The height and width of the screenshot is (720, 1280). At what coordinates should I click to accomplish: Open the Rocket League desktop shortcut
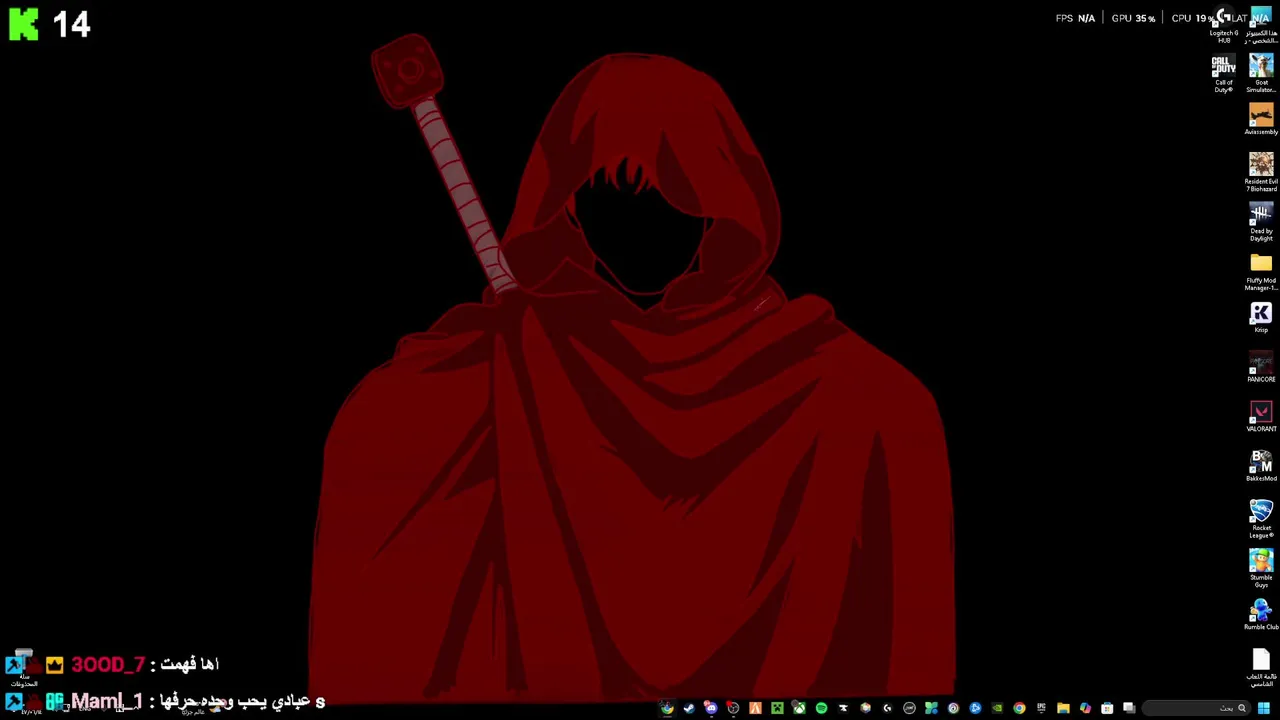(x=1261, y=518)
